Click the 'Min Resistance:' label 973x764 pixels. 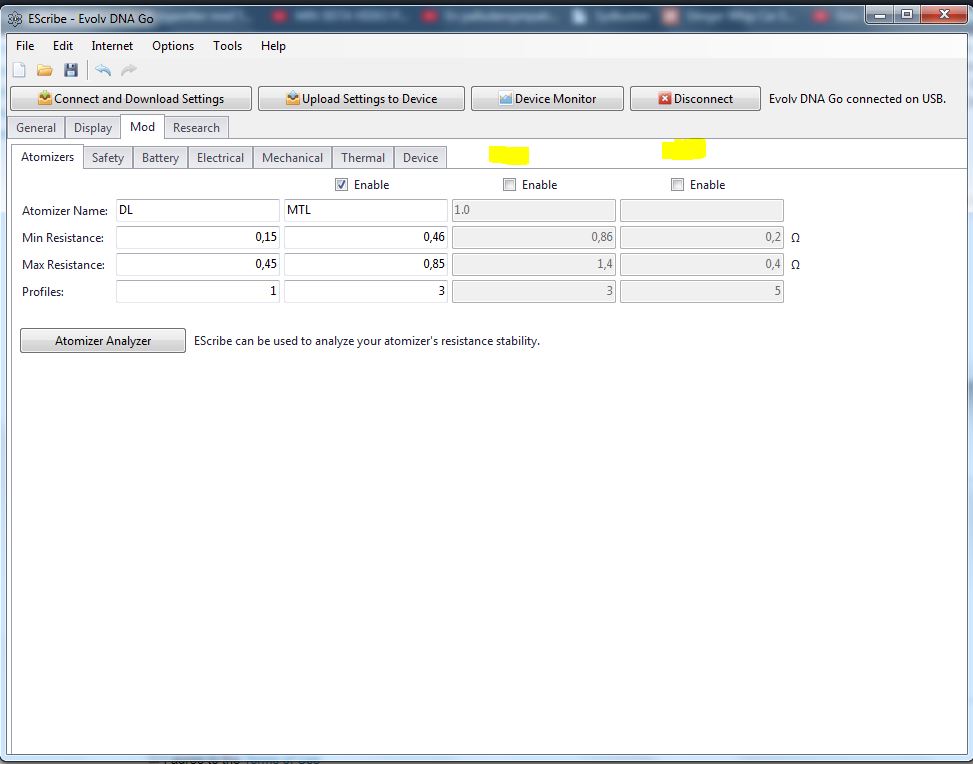point(63,238)
